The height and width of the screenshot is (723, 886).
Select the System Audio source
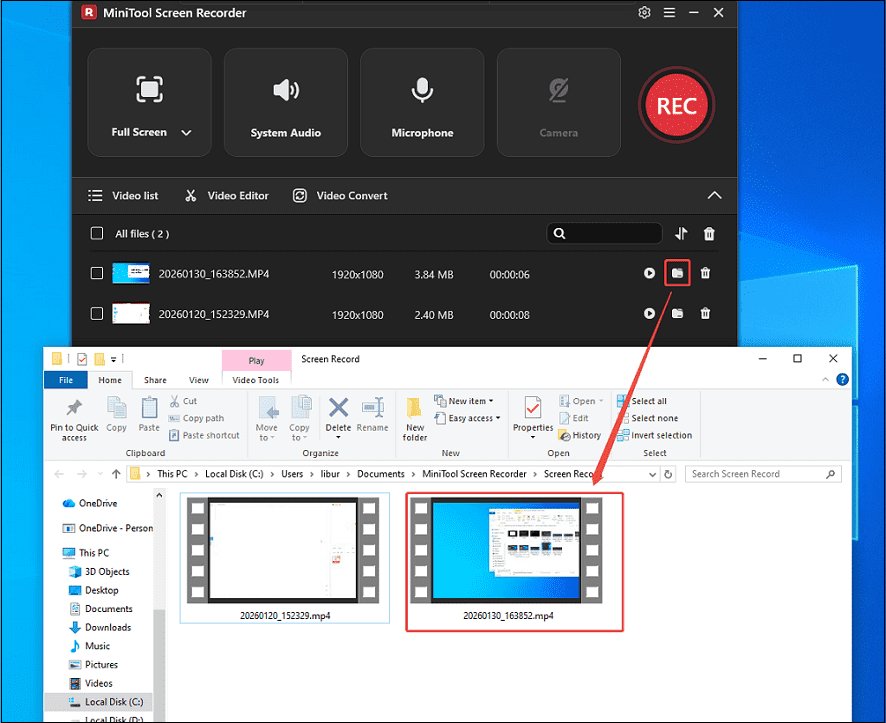[x=286, y=101]
